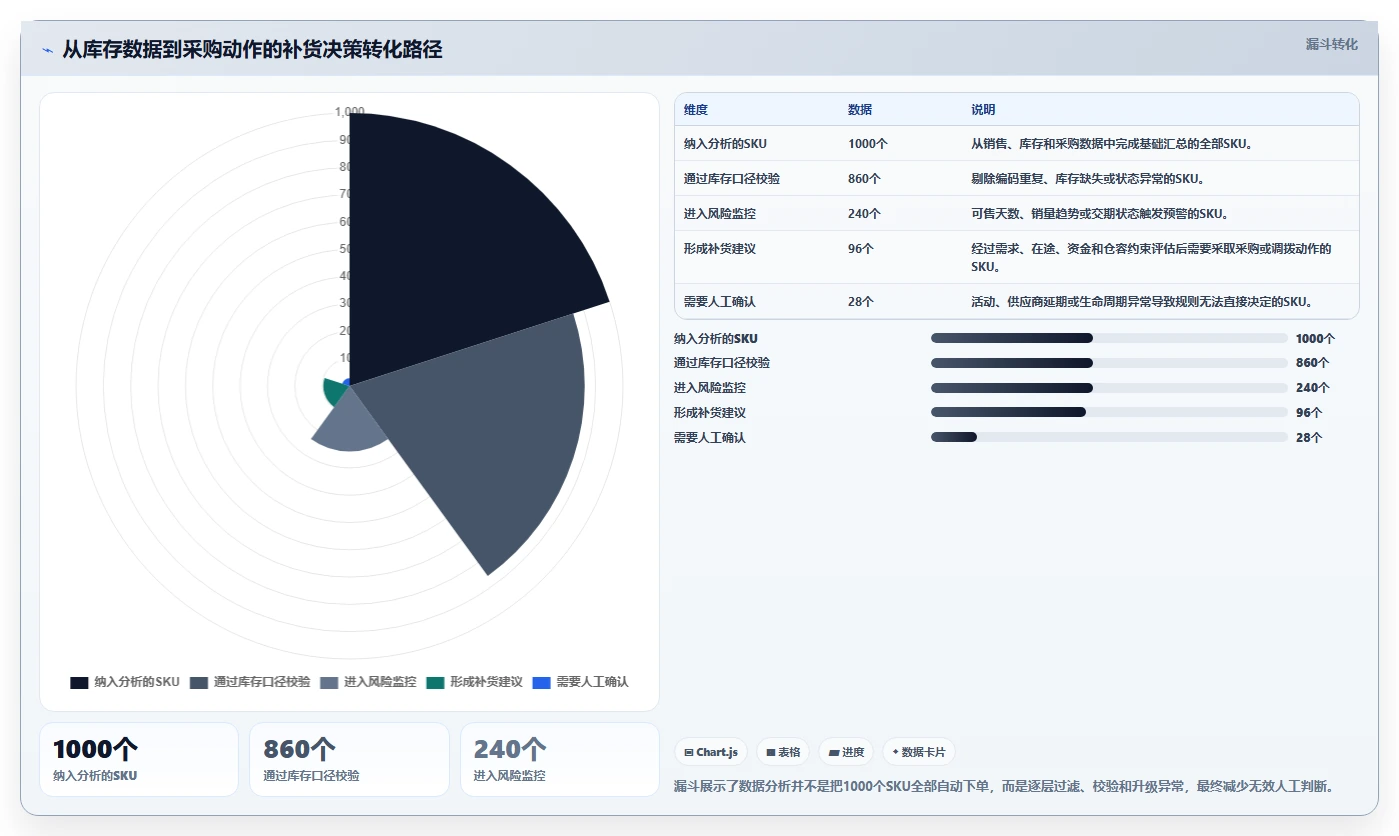Image resolution: width=1399 pixels, height=836 pixels.
Task: Click the 形成补货建议 progress bar
Action: (1109, 412)
